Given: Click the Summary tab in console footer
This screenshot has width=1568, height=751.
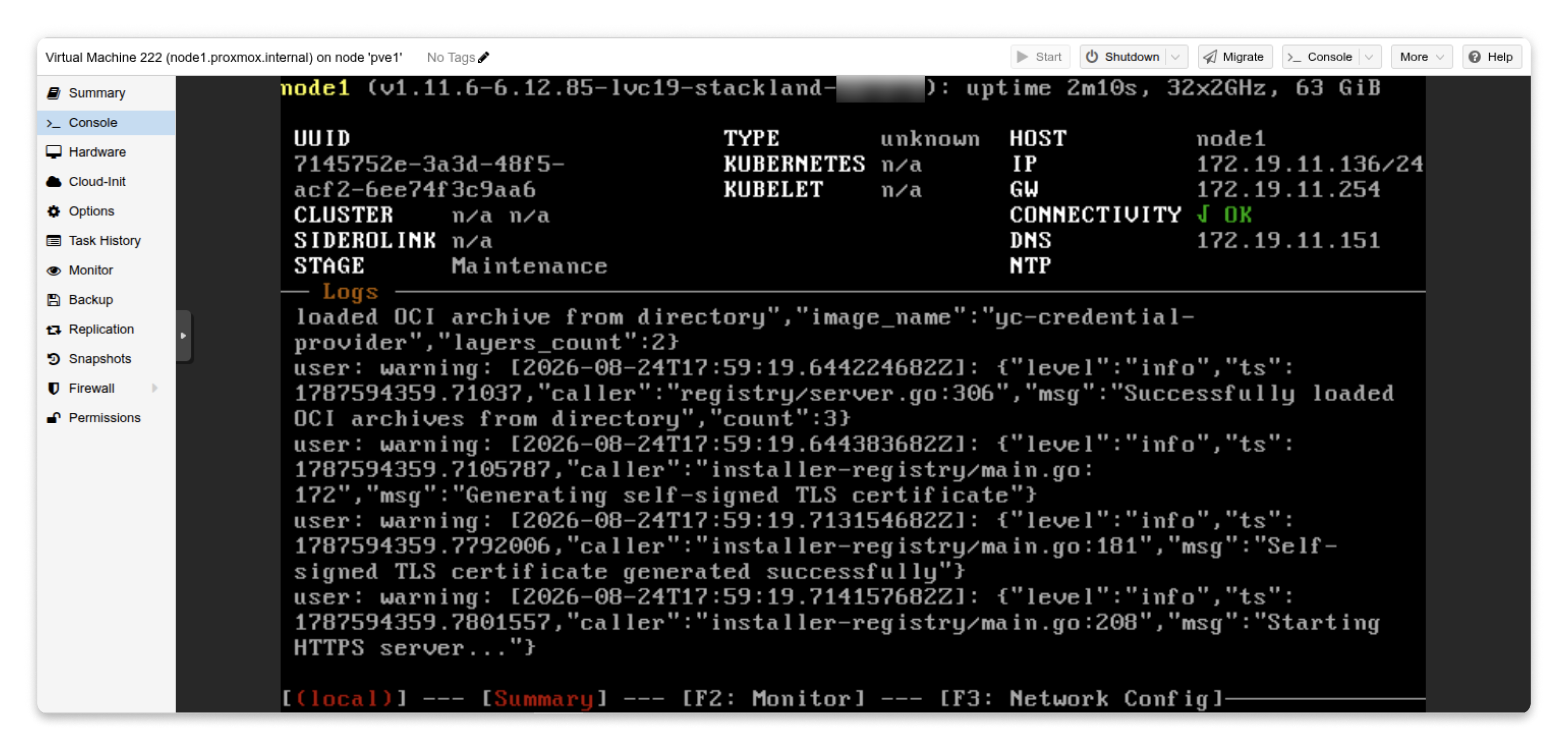Looking at the screenshot, I should [543, 699].
